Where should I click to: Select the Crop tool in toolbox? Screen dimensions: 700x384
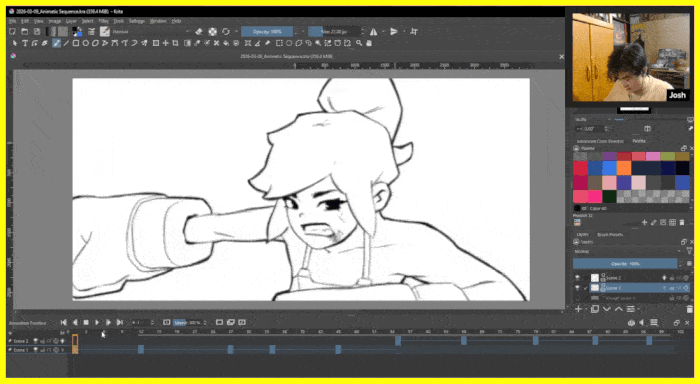175,43
